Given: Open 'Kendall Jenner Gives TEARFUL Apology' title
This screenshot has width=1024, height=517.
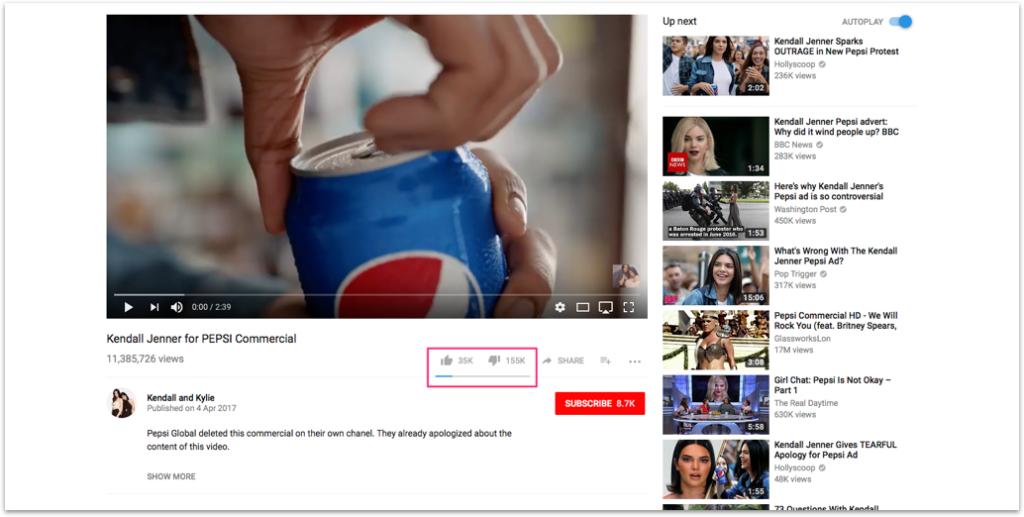Looking at the screenshot, I should tap(836, 450).
